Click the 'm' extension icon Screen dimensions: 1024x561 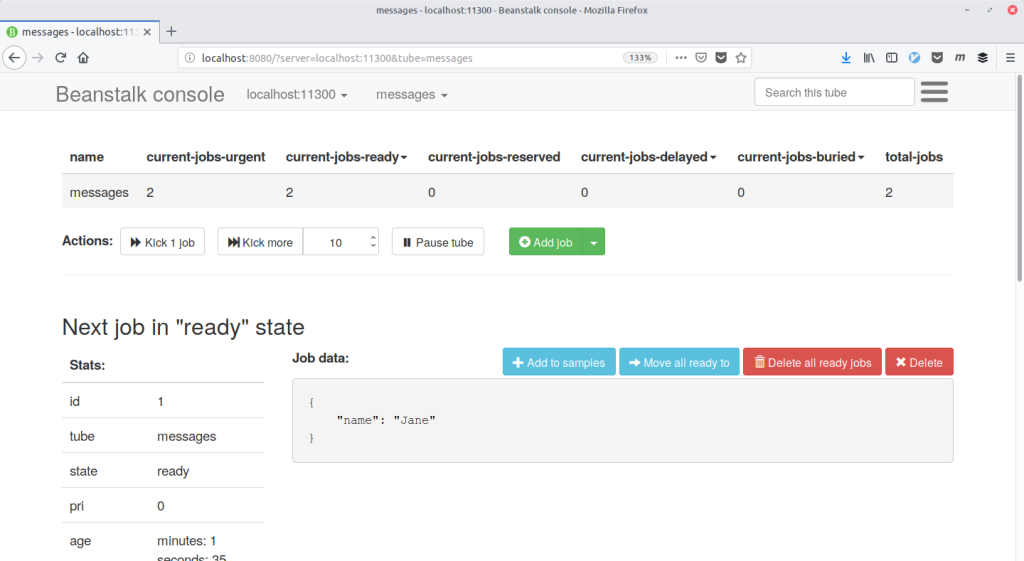(x=959, y=57)
